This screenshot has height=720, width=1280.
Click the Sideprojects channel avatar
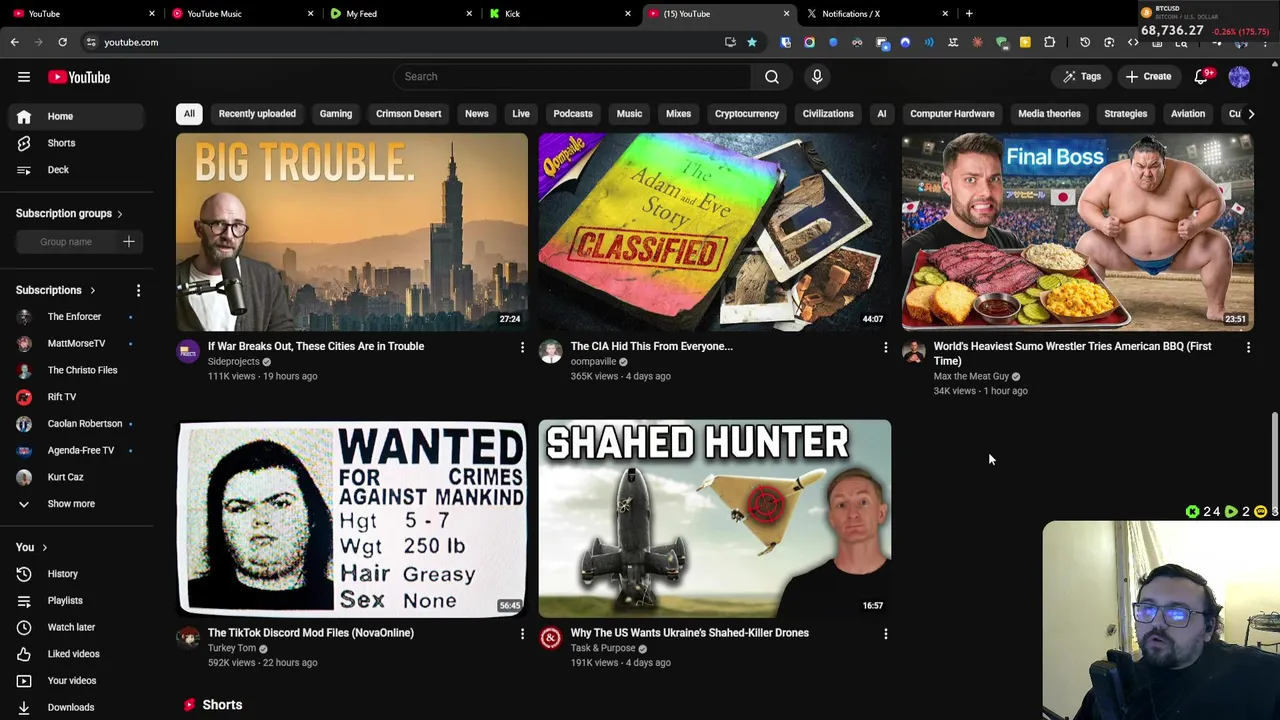188,351
